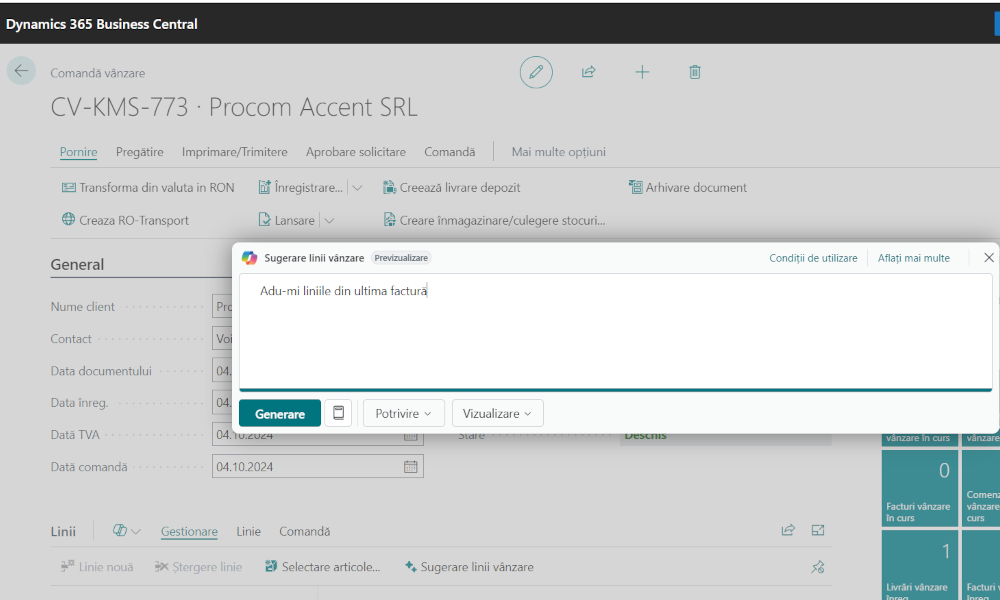Expand the Vizualizare dropdown
This screenshot has height=600, width=1000.
pos(497,413)
